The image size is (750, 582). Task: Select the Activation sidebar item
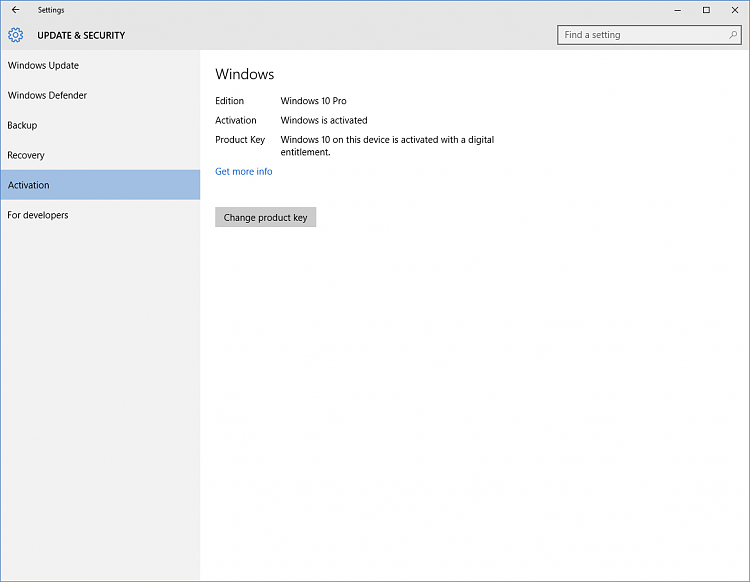[100, 185]
